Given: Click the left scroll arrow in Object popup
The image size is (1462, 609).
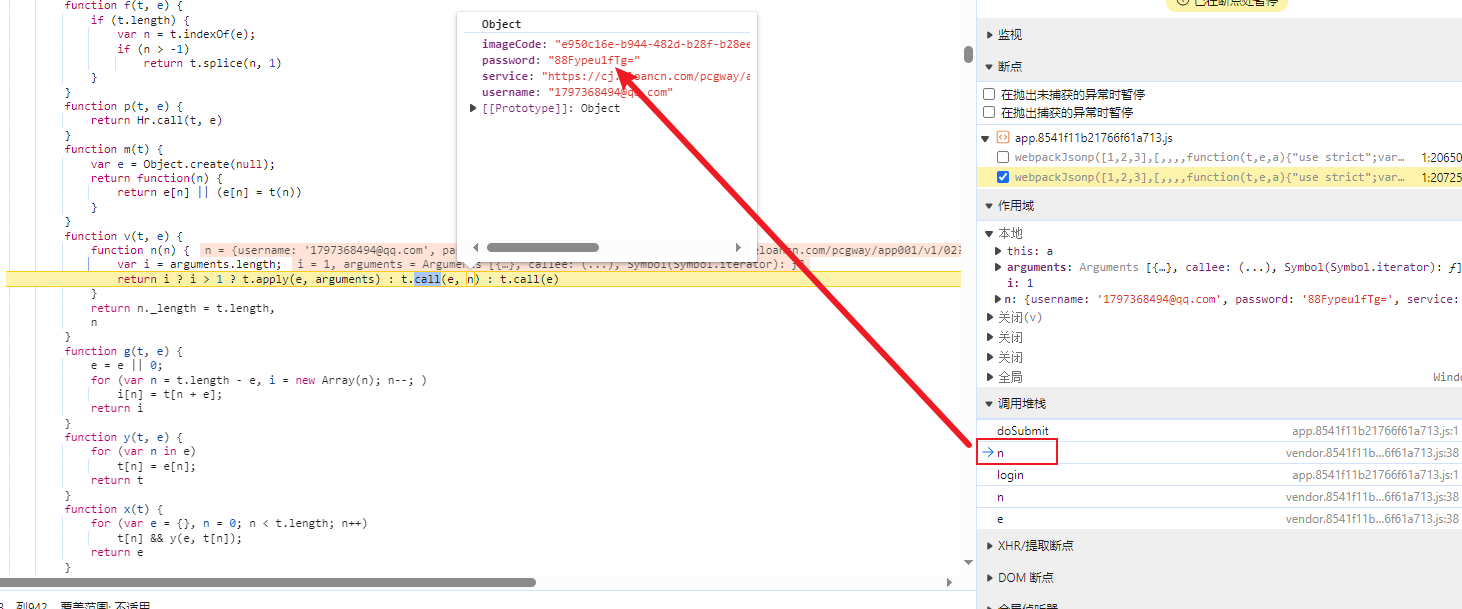Looking at the screenshot, I should pyautogui.click(x=476, y=247).
